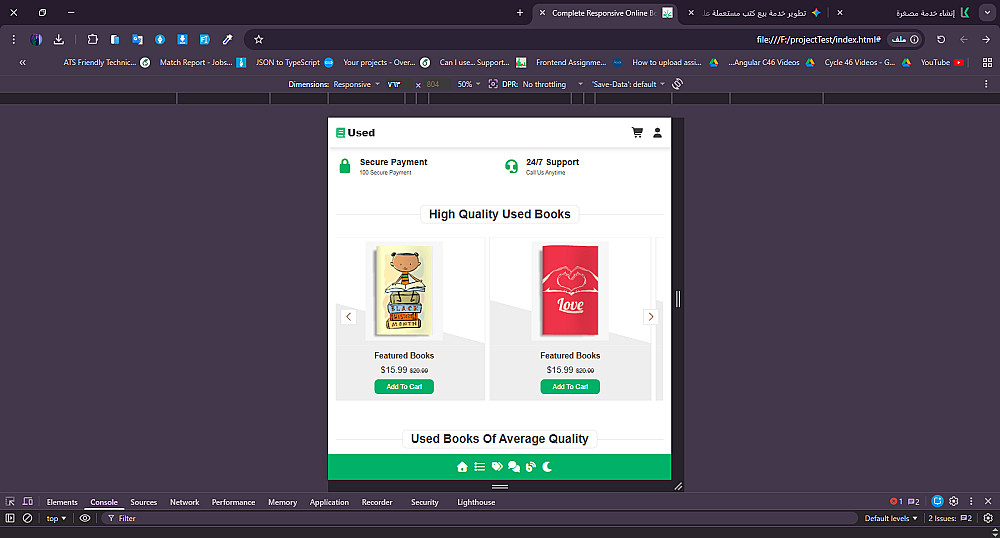
Task: Open the Application tab in DevTools
Action: (329, 502)
